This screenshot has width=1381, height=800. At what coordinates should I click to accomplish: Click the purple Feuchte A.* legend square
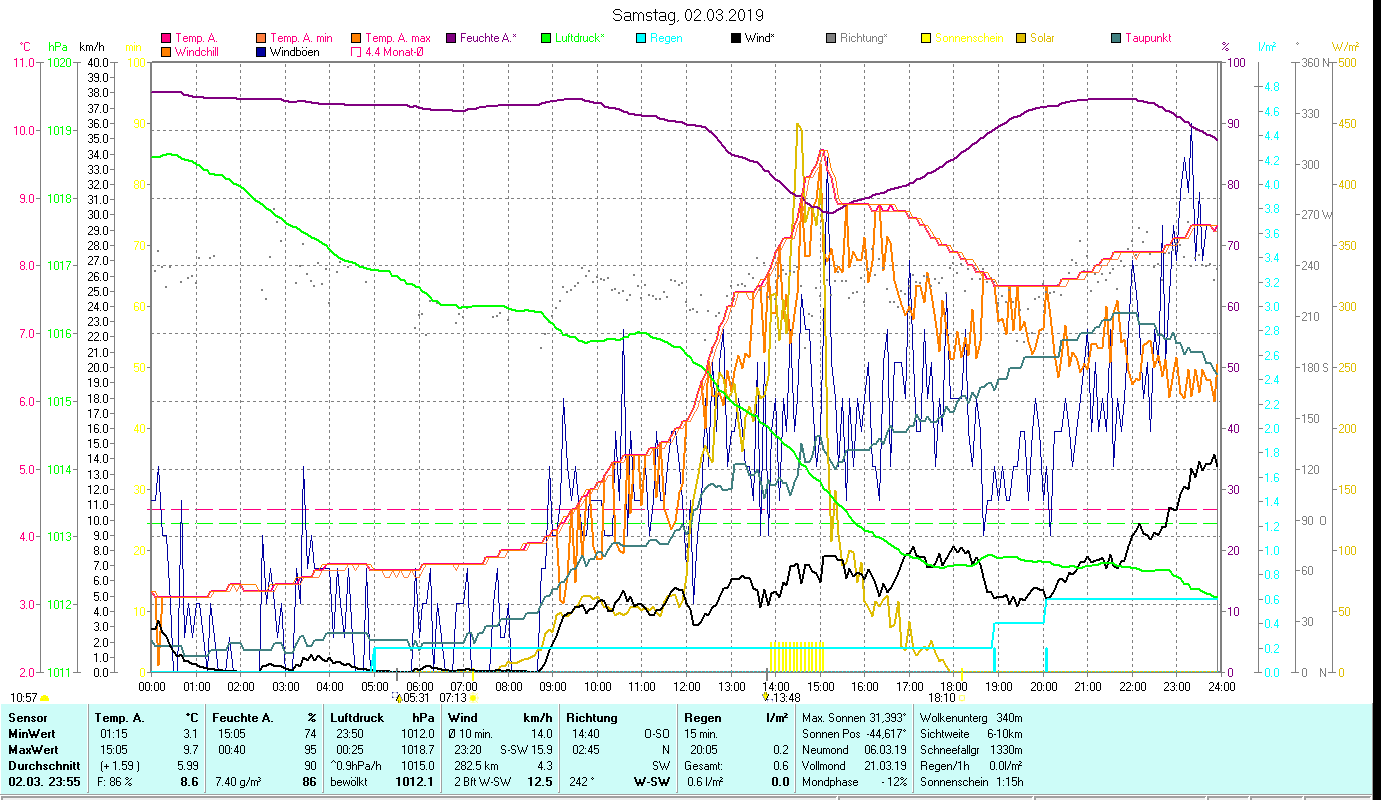(451, 39)
